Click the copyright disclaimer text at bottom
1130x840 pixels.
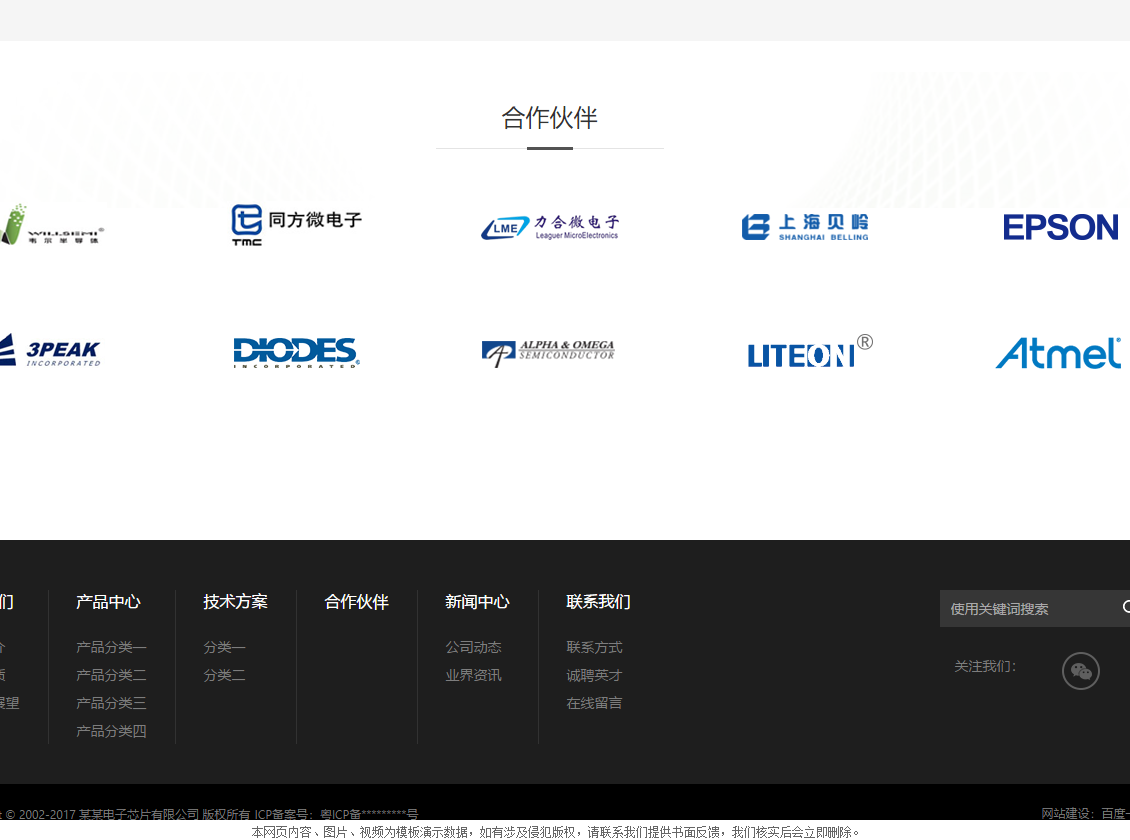[555, 832]
